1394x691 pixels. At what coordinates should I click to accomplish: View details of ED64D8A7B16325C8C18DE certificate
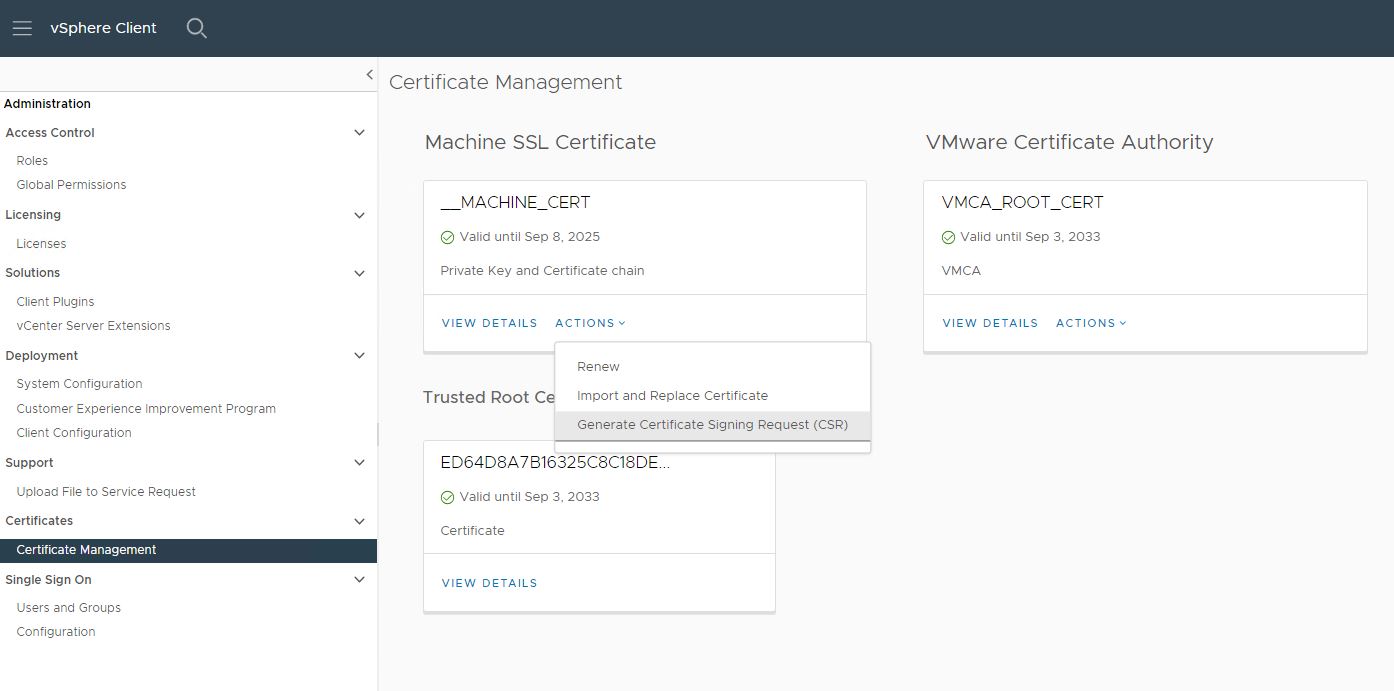(x=489, y=583)
